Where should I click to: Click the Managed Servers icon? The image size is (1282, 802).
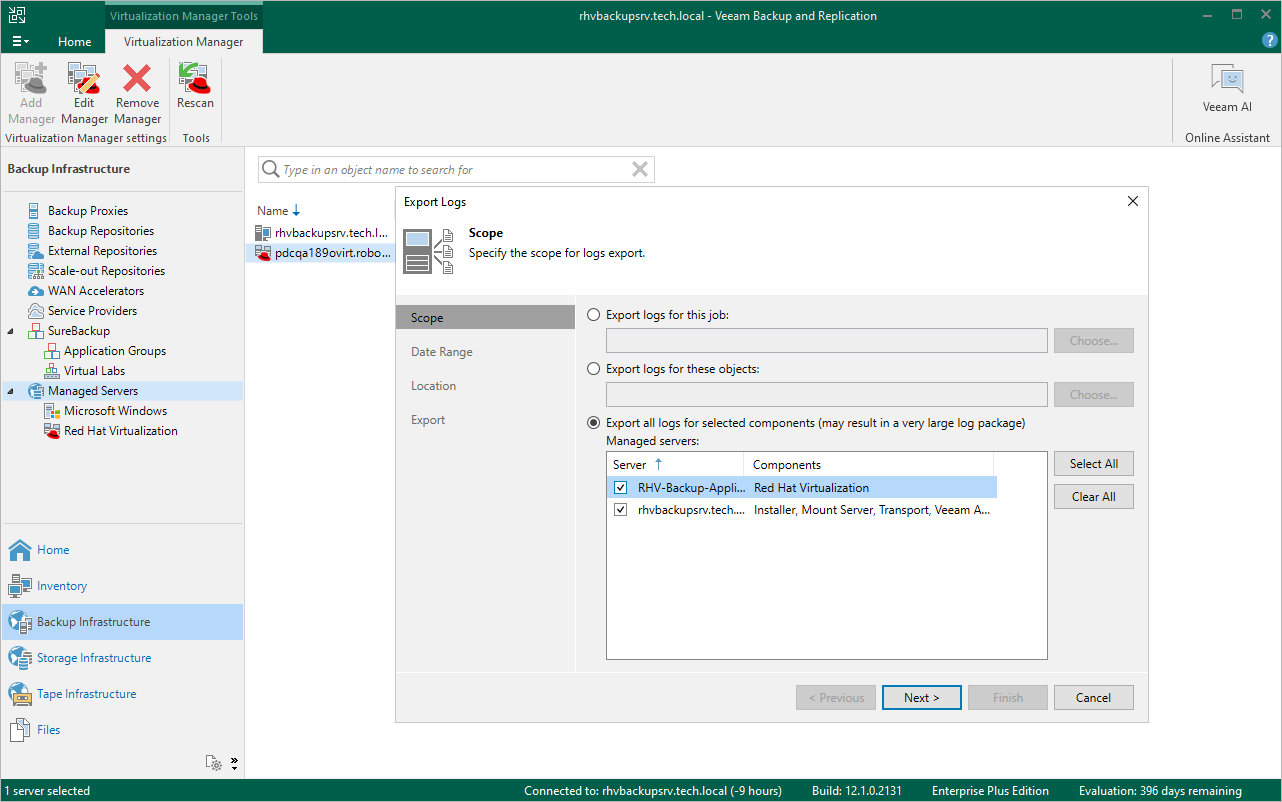[x=37, y=391]
